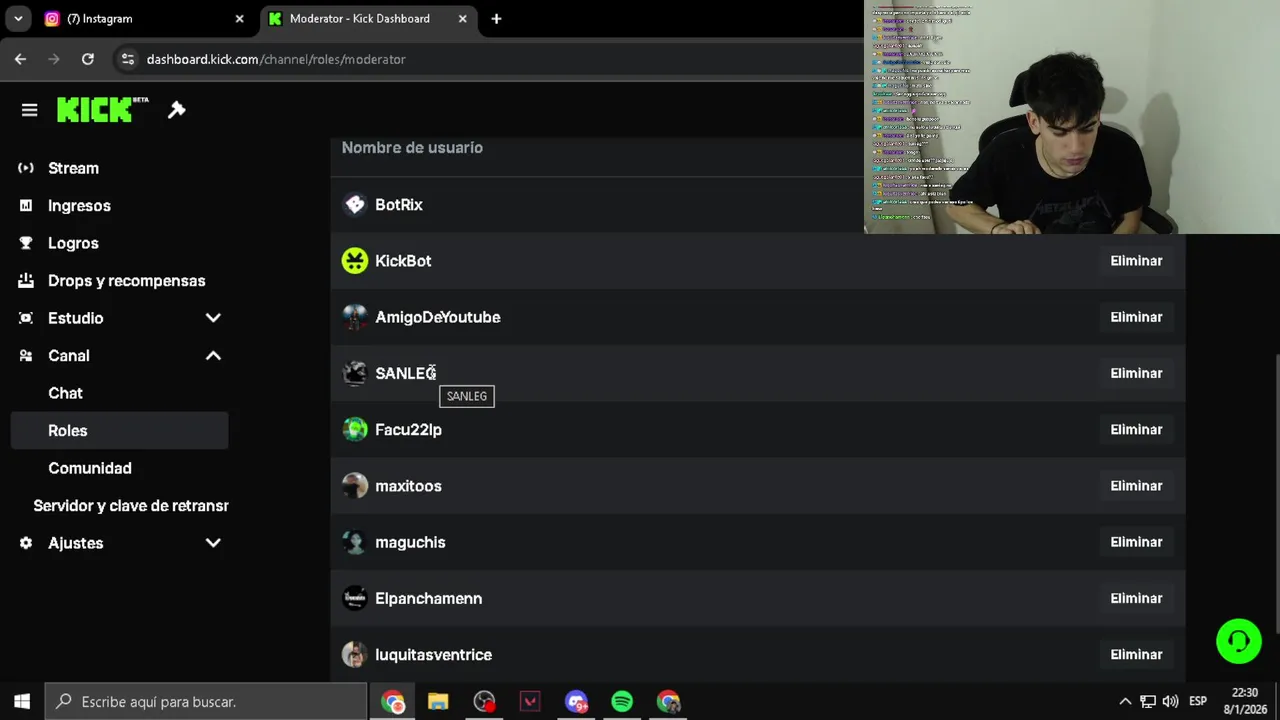
Task: Click the username maguchis
Action: 410,542
